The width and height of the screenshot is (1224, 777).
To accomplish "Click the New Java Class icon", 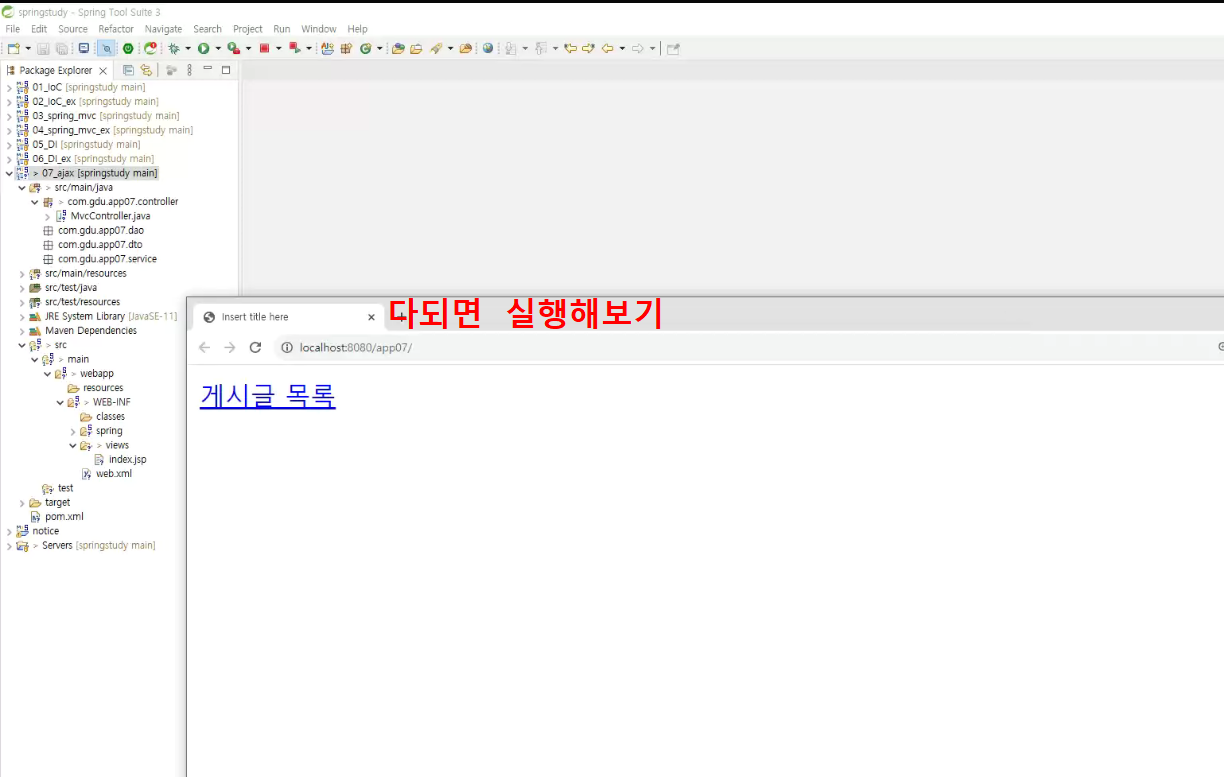I will (365, 48).
